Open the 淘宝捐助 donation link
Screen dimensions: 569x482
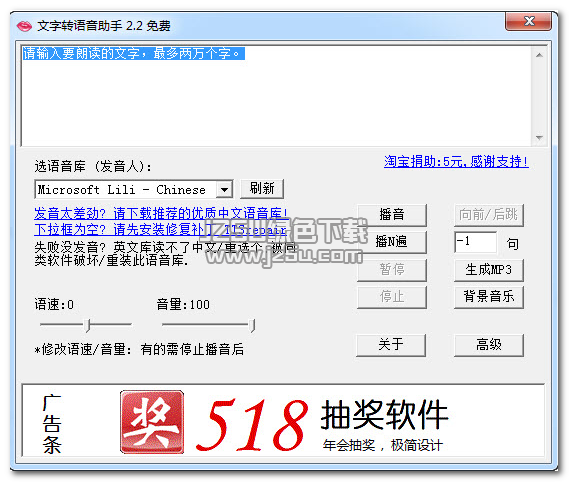[x=456, y=162]
